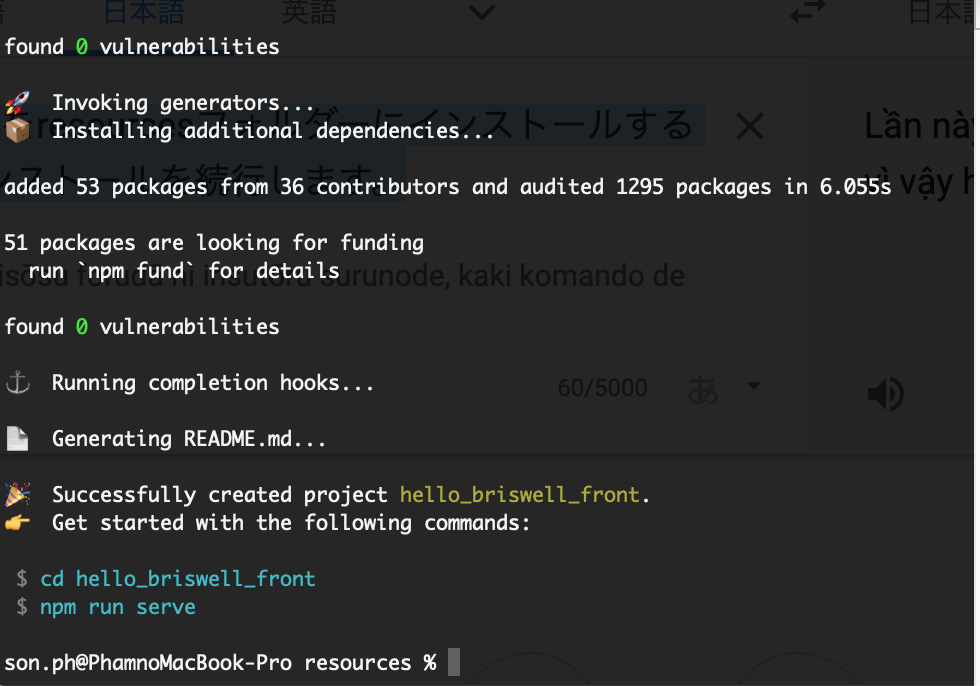The image size is (980, 686).
Task: Click the page emoji beside Generating README.md
Action: pos(17,438)
